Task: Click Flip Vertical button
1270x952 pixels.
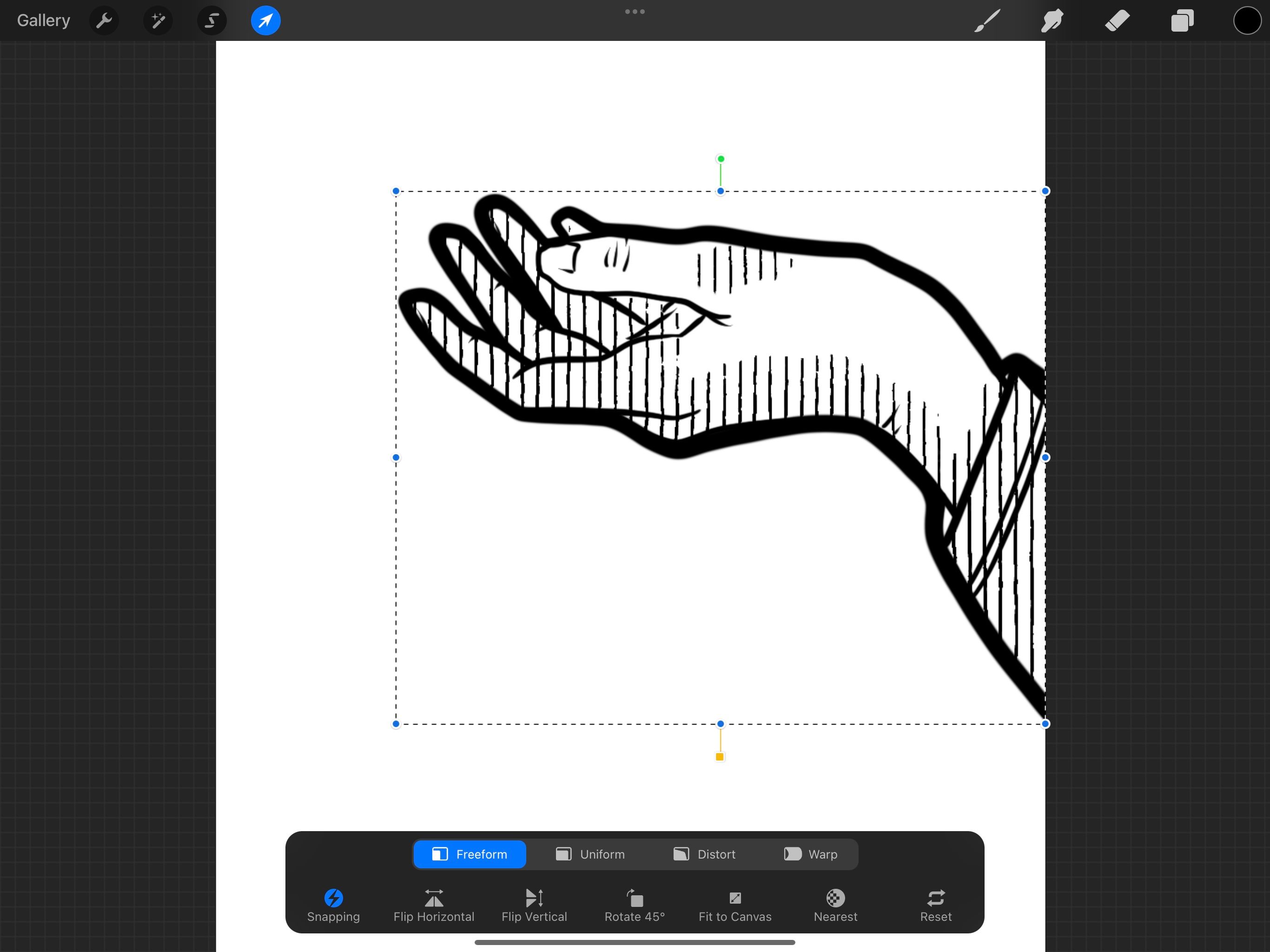Action: pos(534,905)
